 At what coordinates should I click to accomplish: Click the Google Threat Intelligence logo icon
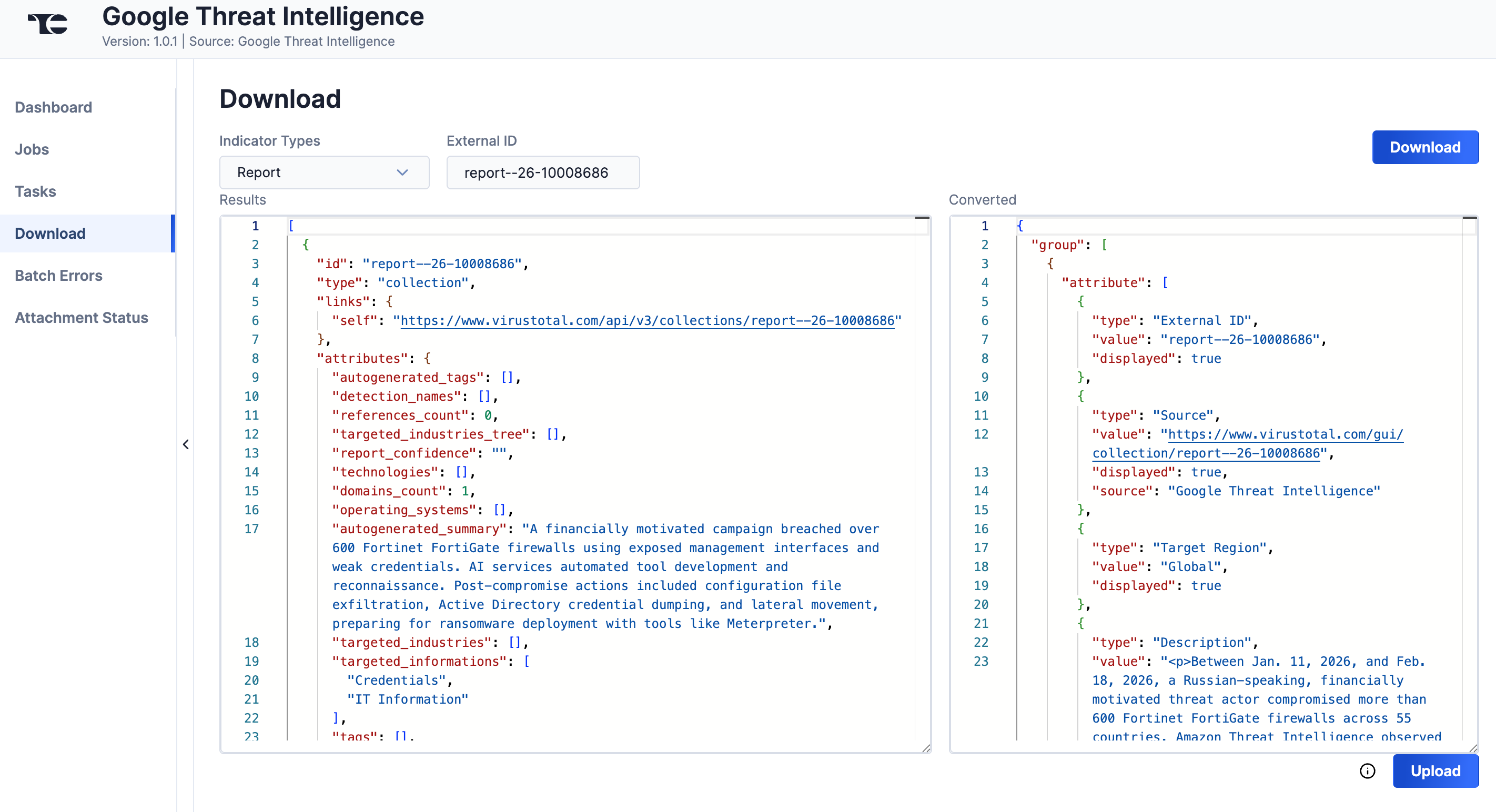[x=49, y=24]
